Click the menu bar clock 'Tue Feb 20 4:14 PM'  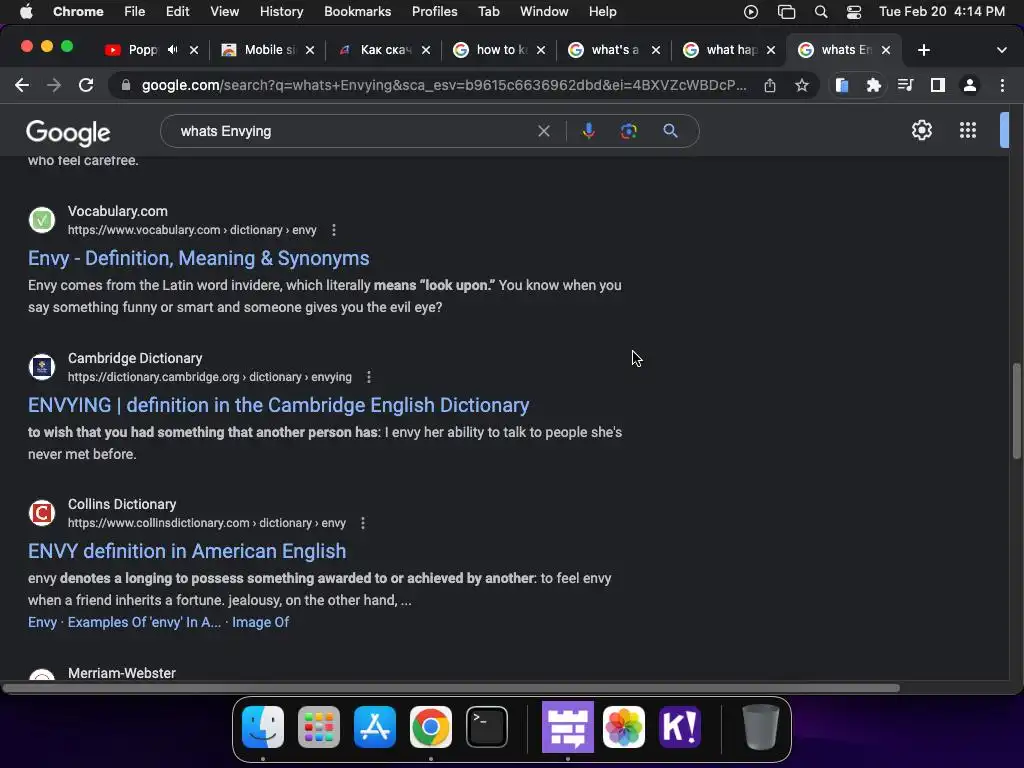point(942,12)
